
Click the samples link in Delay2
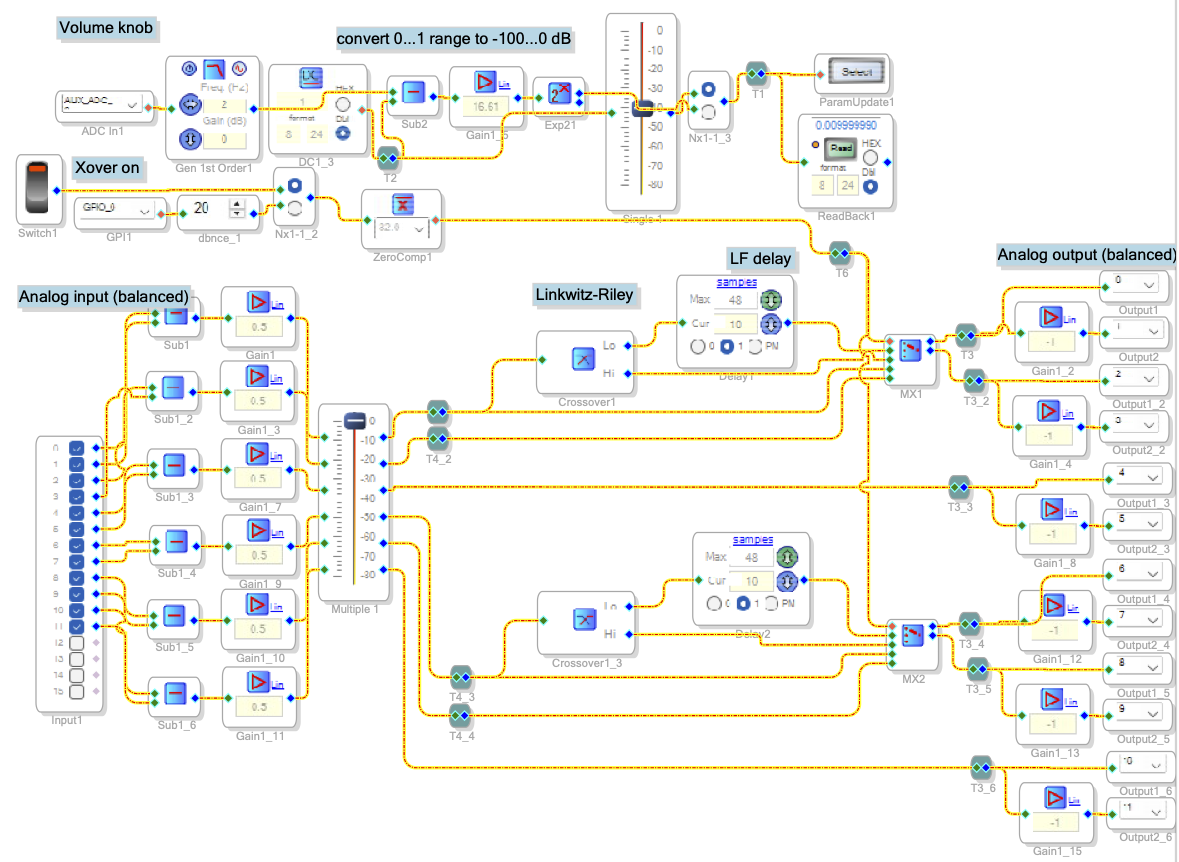point(753,540)
